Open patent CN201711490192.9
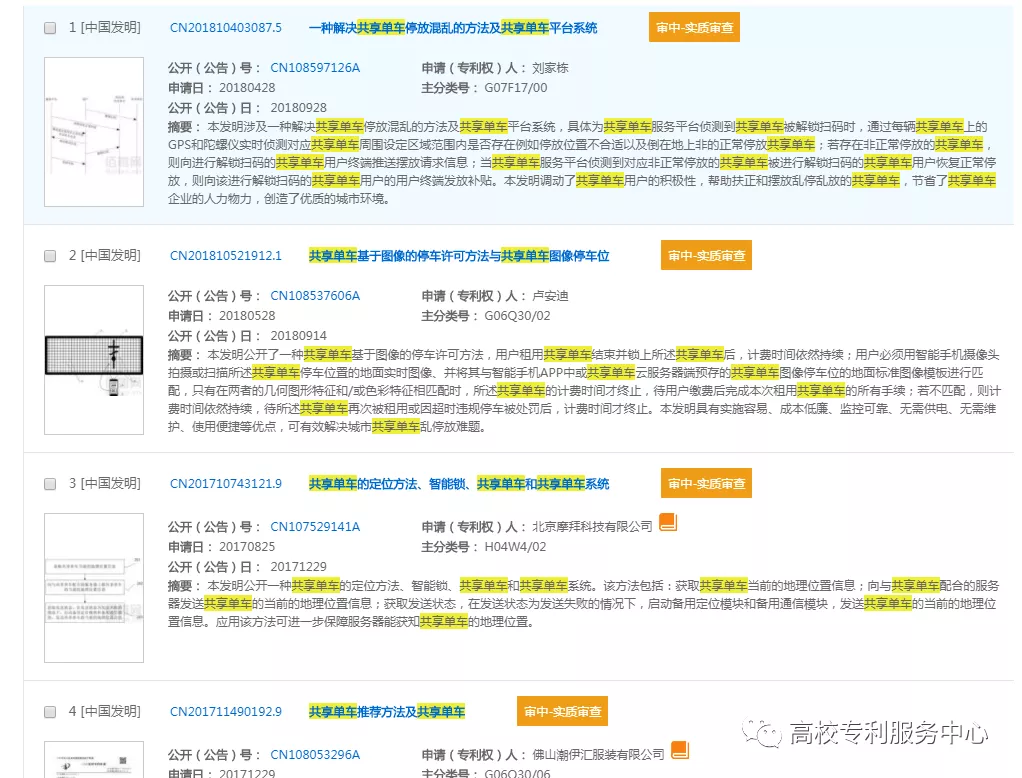The image size is (1022, 778). [224, 711]
